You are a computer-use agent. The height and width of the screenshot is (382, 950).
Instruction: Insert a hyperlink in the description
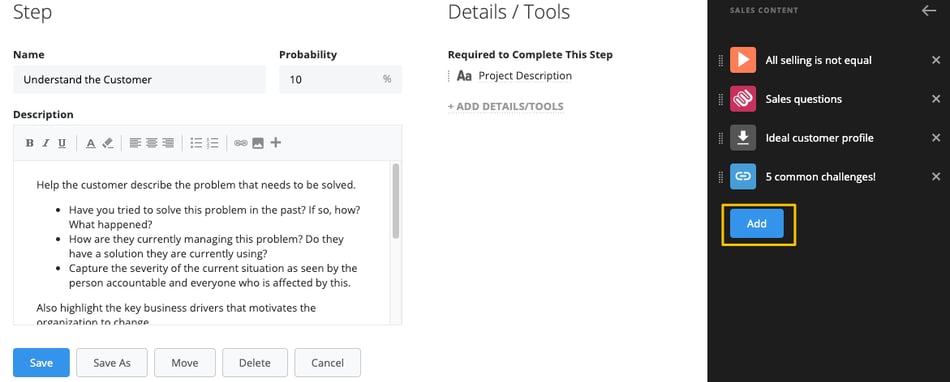(241, 143)
